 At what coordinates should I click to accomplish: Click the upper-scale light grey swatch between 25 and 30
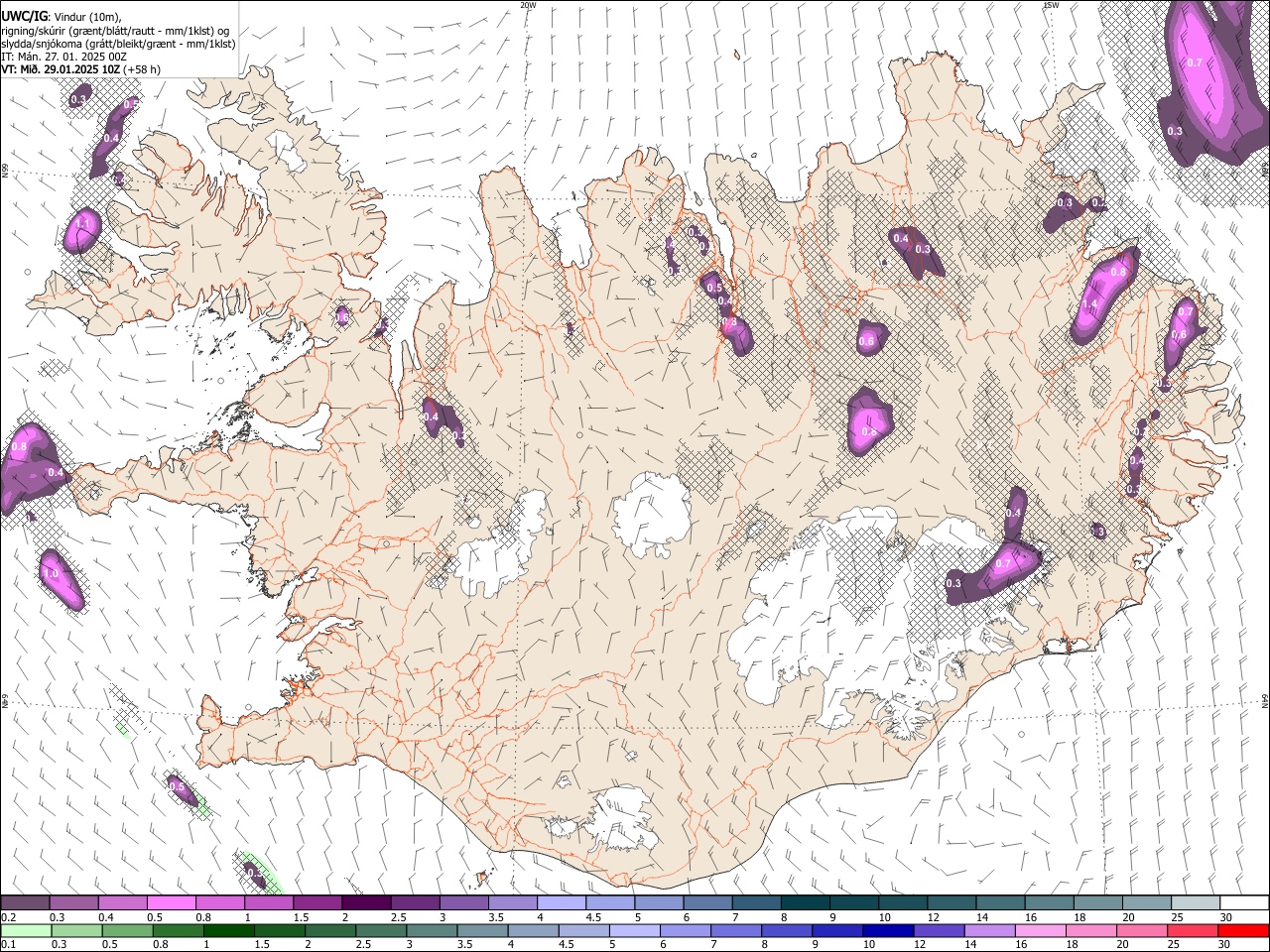[1196, 903]
